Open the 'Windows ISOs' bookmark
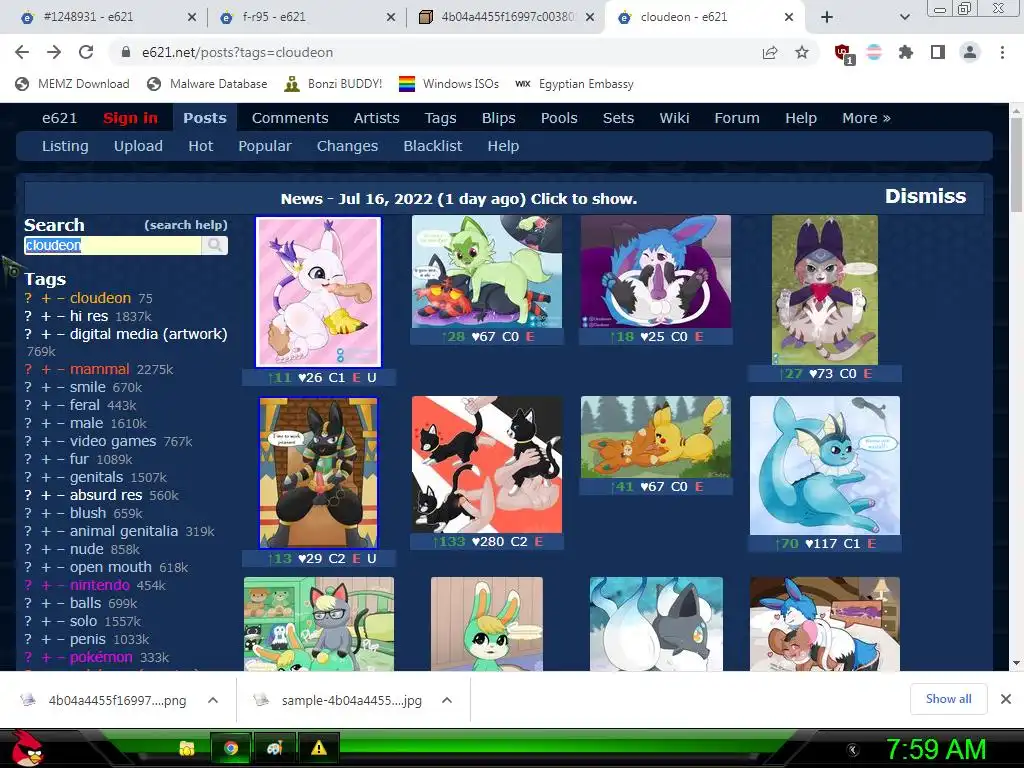Image resolution: width=1024 pixels, height=768 pixels. 449,84
